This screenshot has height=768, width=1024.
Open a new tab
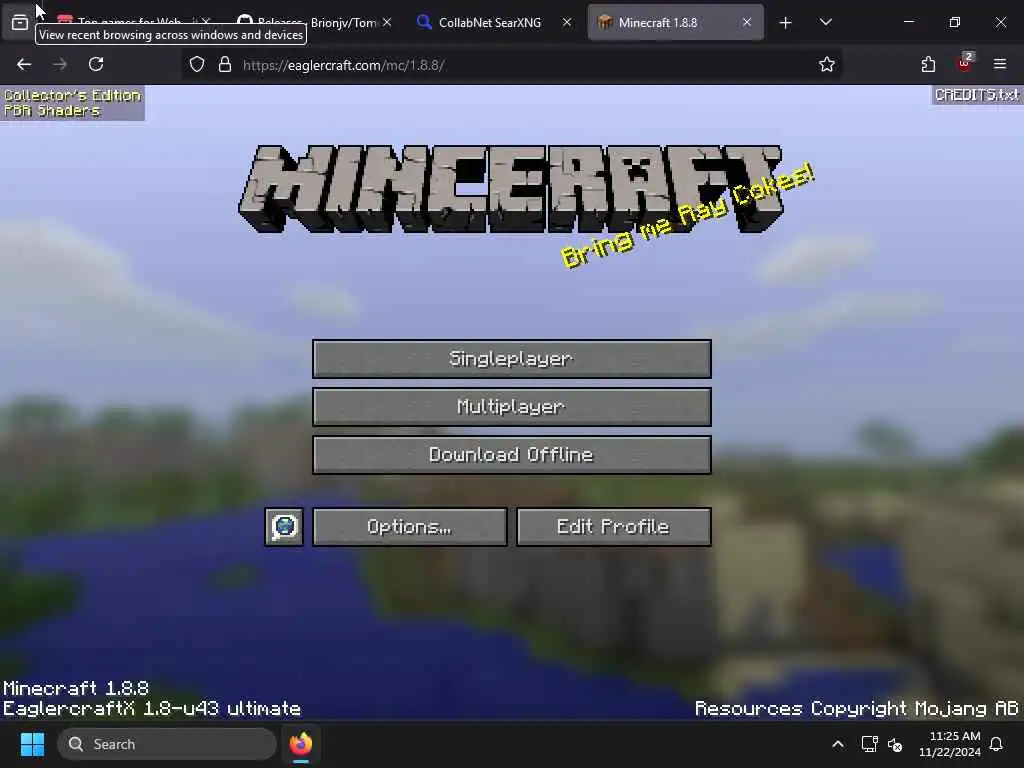786,23
